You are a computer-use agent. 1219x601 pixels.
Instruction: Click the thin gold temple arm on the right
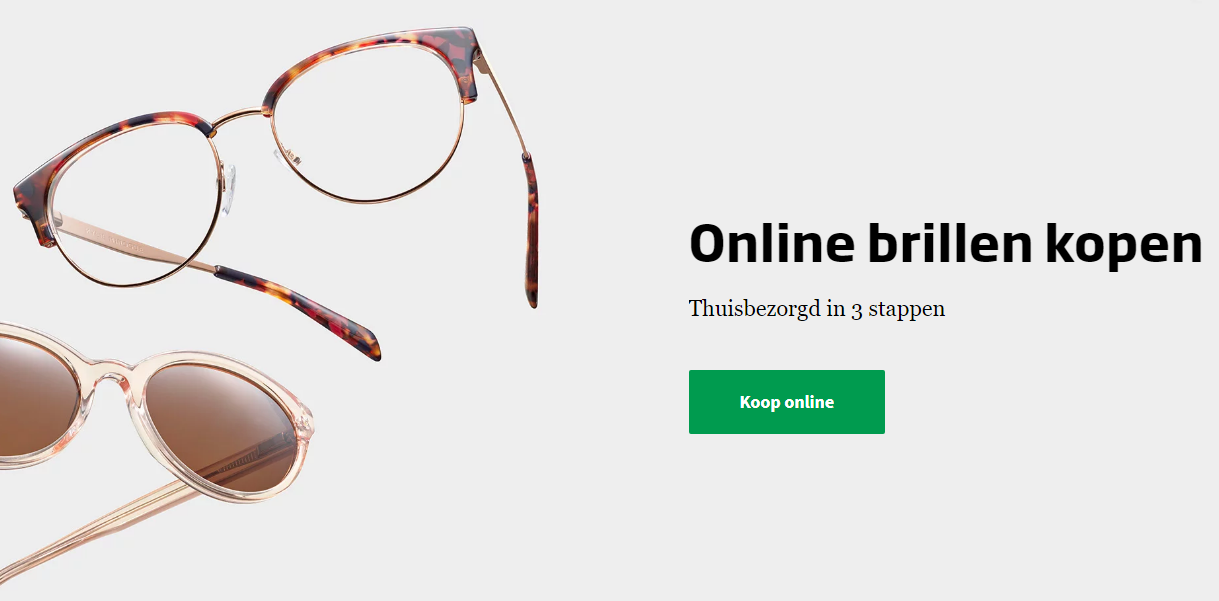pyautogui.click(x=500, y=100)
